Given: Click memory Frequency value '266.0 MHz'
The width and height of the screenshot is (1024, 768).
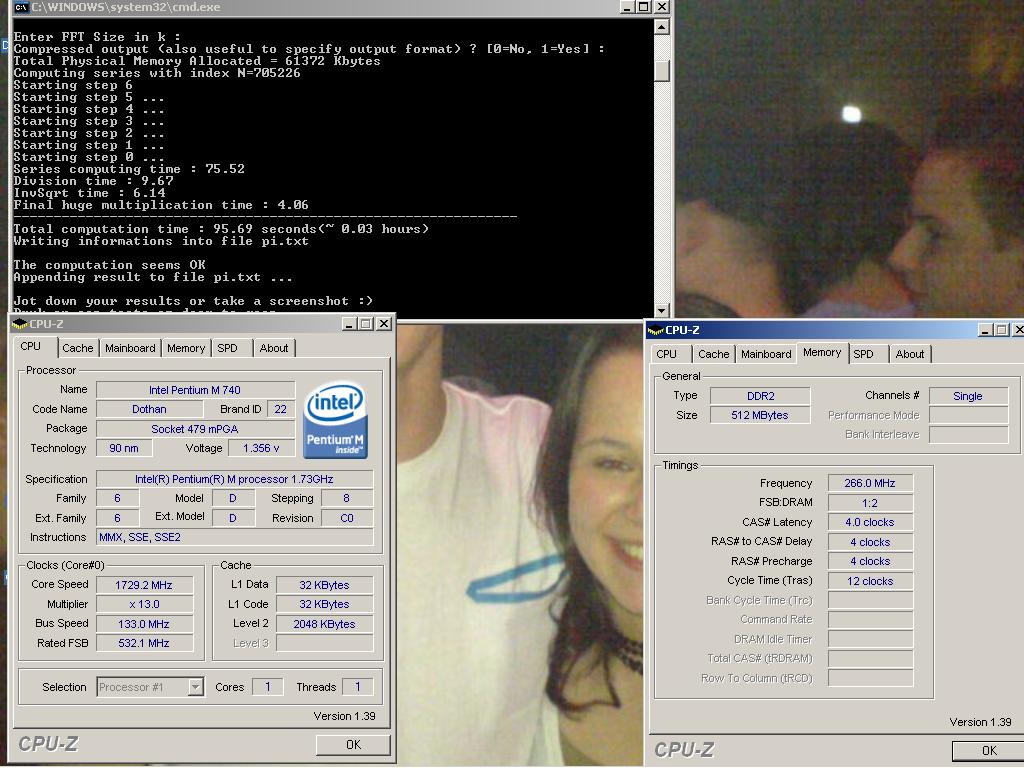Looking at the screenshot, I should (x=870, y=483).
